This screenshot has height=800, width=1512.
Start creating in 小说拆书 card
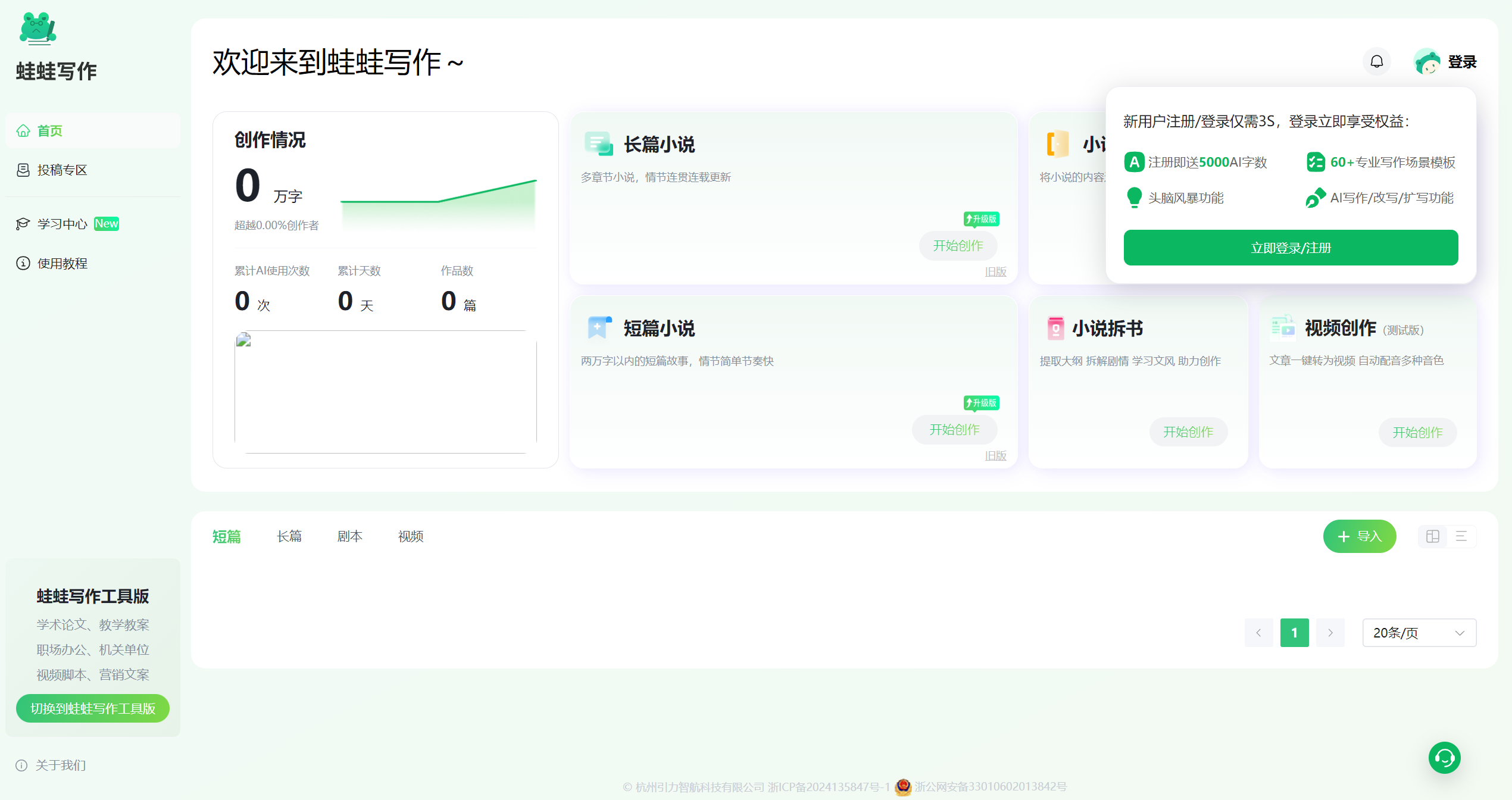tap(1188, 432)
